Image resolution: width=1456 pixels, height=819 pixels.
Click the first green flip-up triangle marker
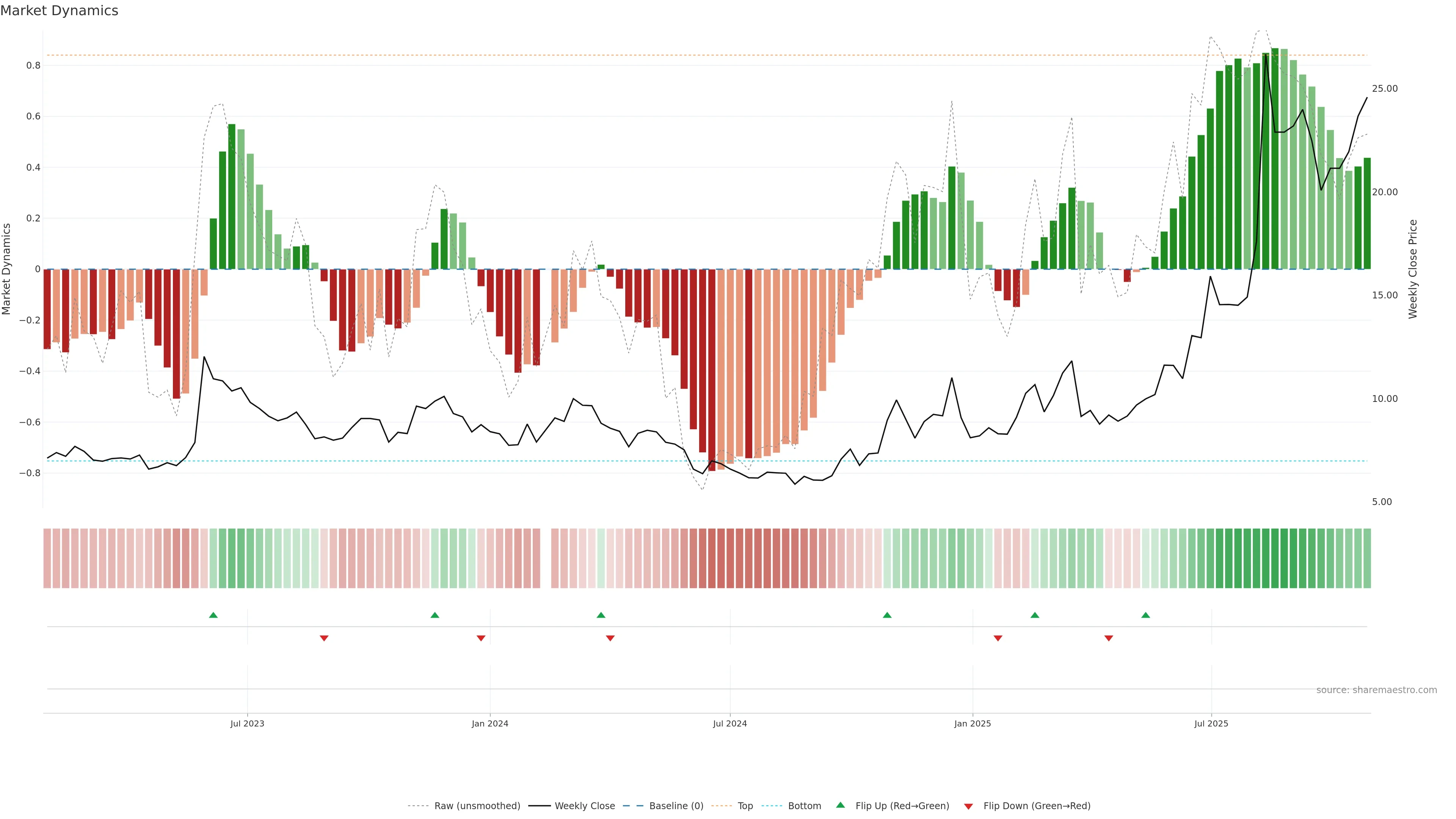click(213, 615)
